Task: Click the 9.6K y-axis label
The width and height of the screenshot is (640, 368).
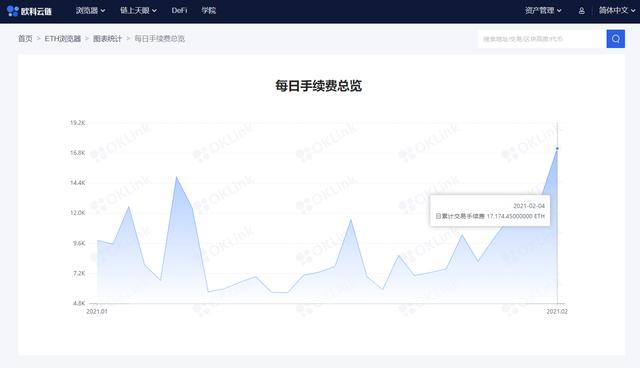Action: point(79,243)
